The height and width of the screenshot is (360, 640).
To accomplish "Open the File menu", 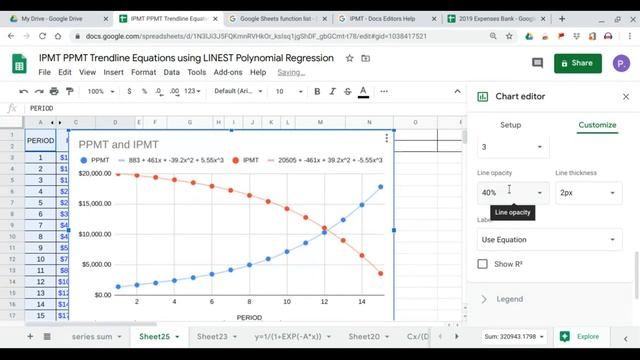I will (x=44, y=72).
